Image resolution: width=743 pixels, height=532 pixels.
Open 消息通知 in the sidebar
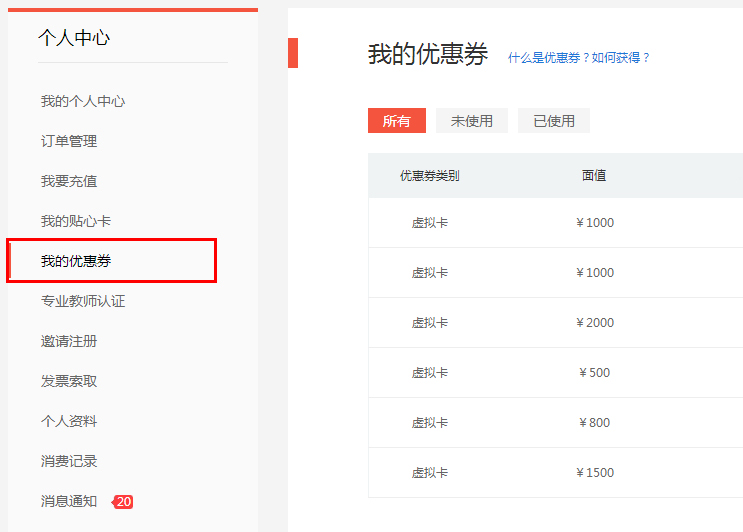pyautogui.click(x=69, y=501)
